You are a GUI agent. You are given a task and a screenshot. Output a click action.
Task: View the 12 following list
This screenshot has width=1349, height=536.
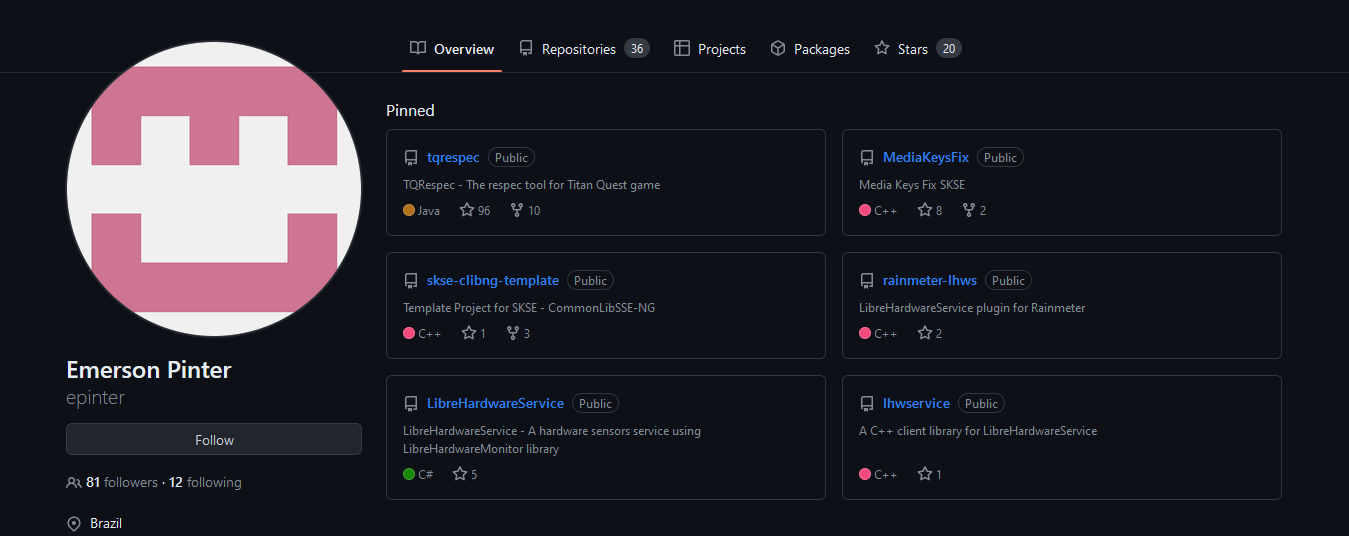click(205, 482)
